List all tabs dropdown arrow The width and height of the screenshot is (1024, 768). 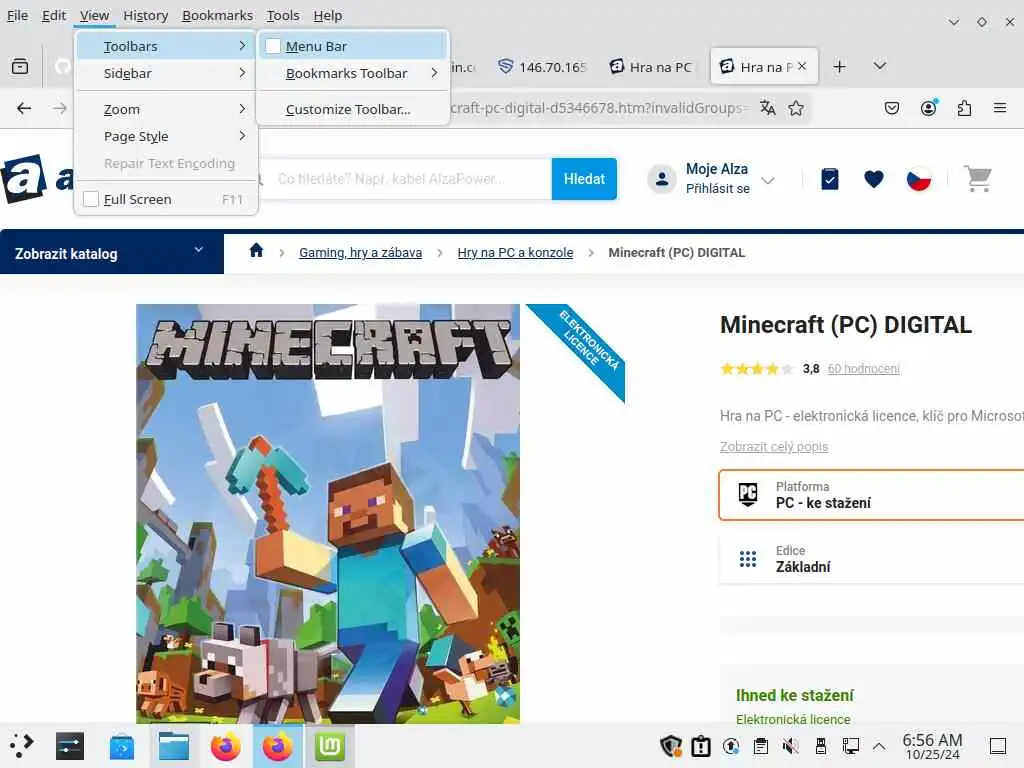point(880,66)
